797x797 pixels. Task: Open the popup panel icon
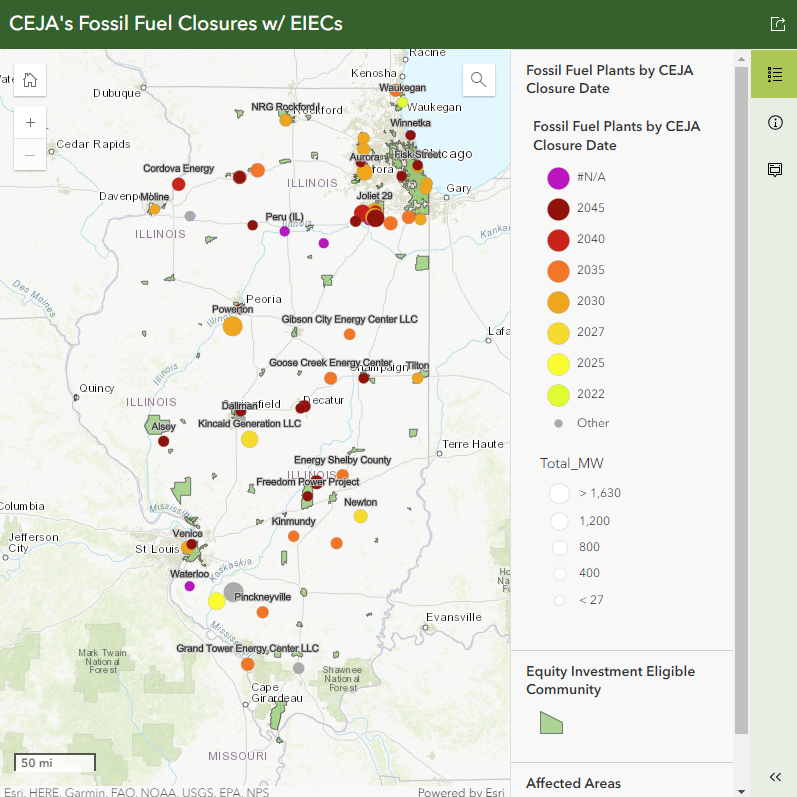tap(775, 169)
